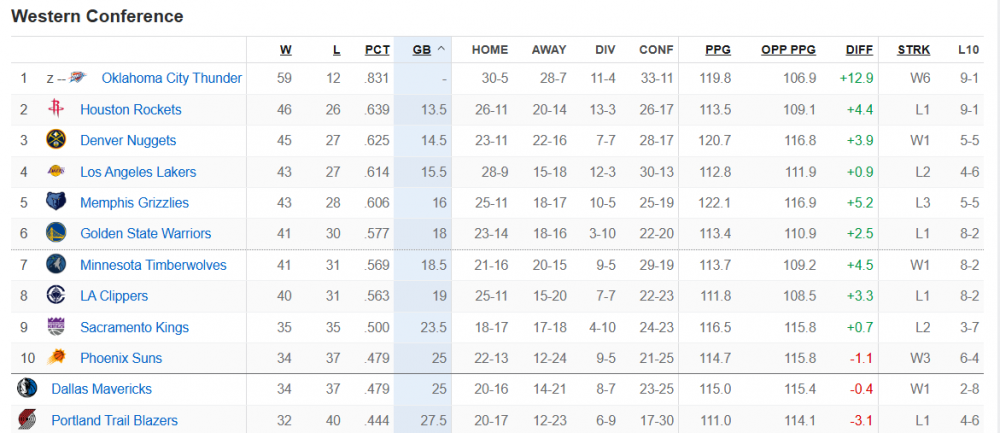Click the Houston Rockets logo icon
This screenshot has height=433, width=1000.
point(56,109)
